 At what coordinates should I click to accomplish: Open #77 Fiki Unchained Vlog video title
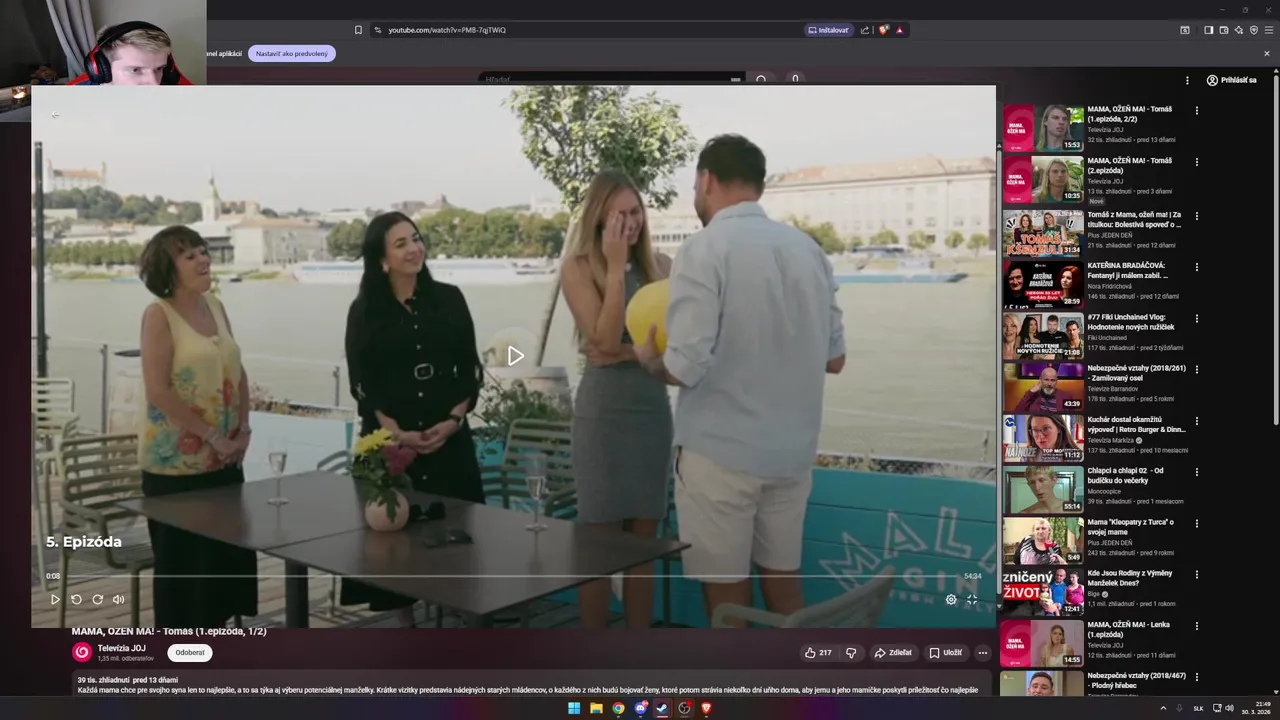tap(1131, 322)
